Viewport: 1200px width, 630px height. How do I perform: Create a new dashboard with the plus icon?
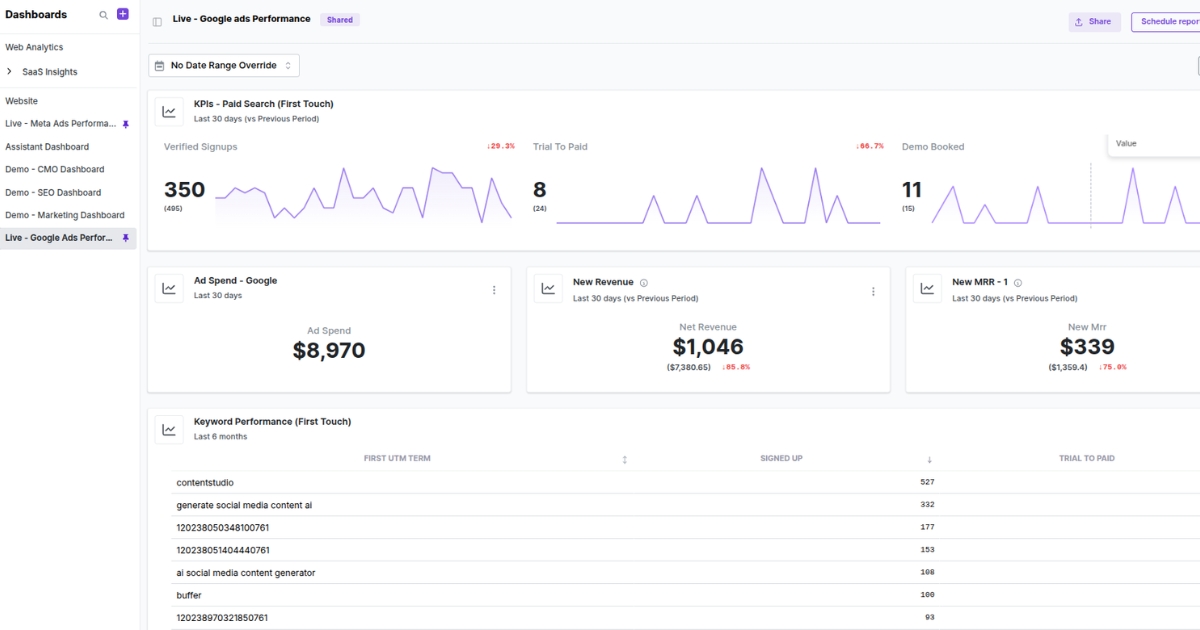point(121,14)
